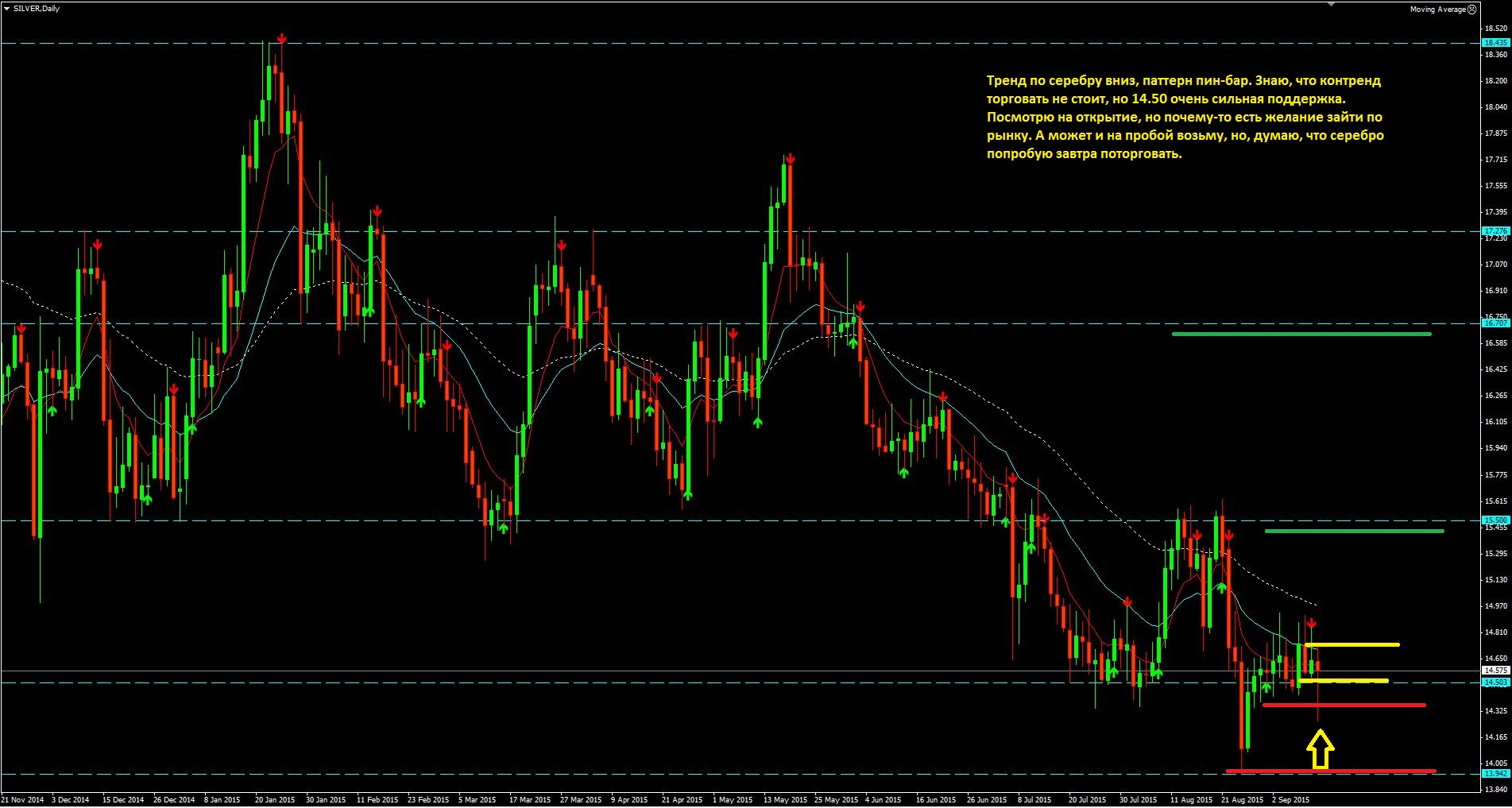
Task: Click the Moving Average expert label
Action: click(x=1437, y=10)
